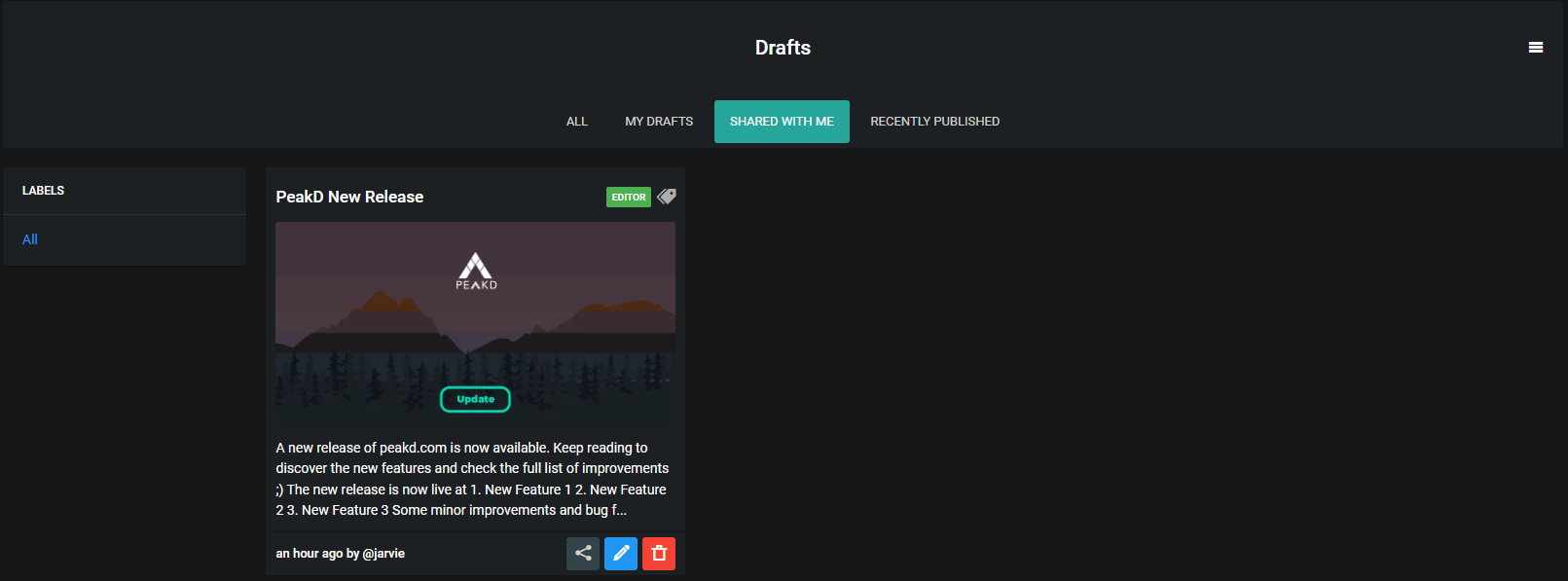Click the draft's description excerpt text

pyautogui.click(x=473, y=479)
